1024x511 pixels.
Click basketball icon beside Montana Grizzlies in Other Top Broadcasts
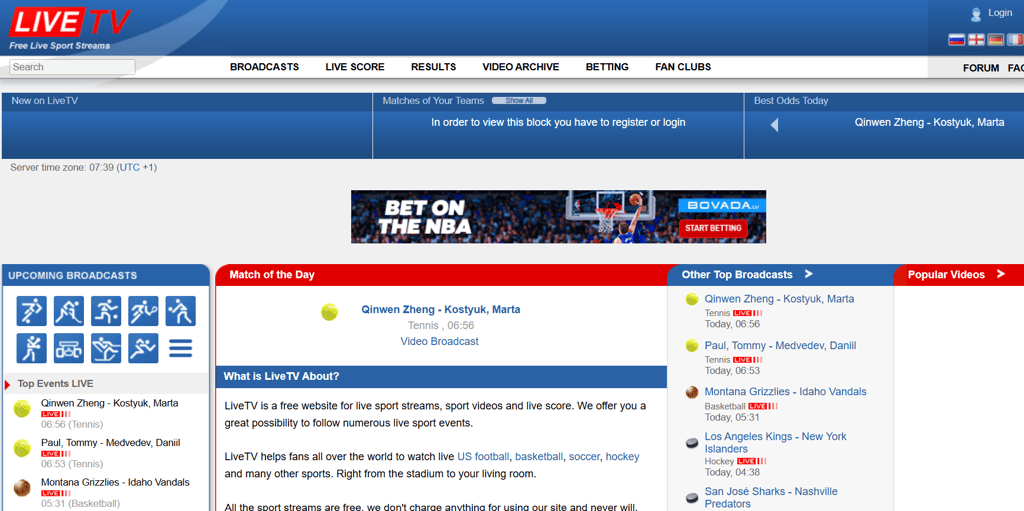692,392
